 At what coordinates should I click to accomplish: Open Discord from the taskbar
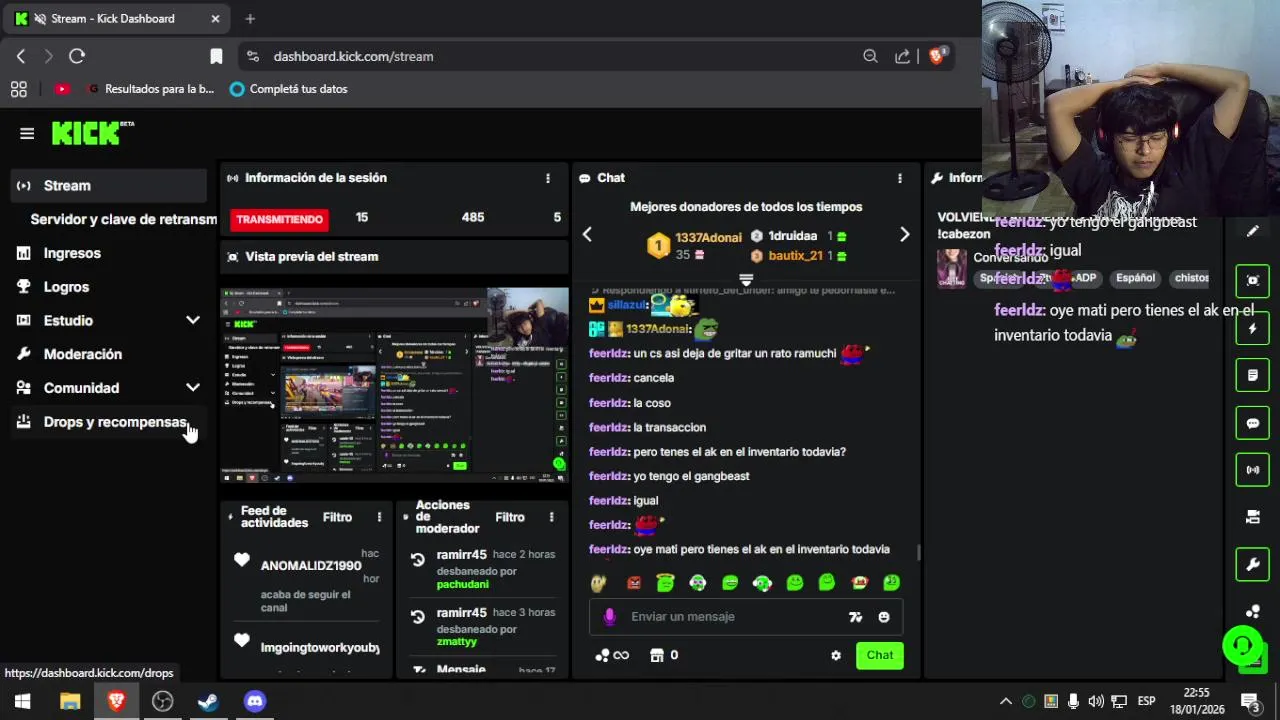pyautogui.click(x=255, y=701)
